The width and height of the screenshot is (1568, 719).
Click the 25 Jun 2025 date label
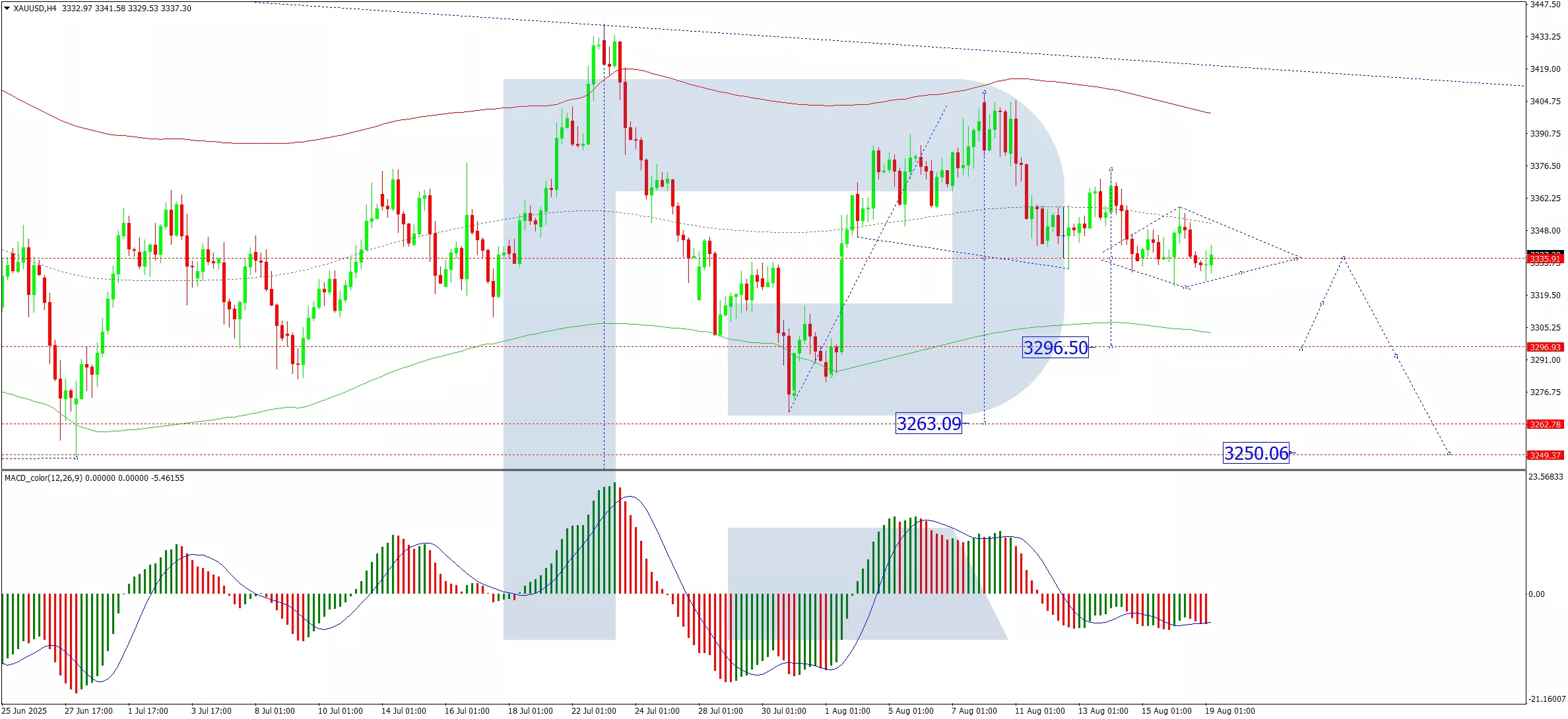(25, 711)
